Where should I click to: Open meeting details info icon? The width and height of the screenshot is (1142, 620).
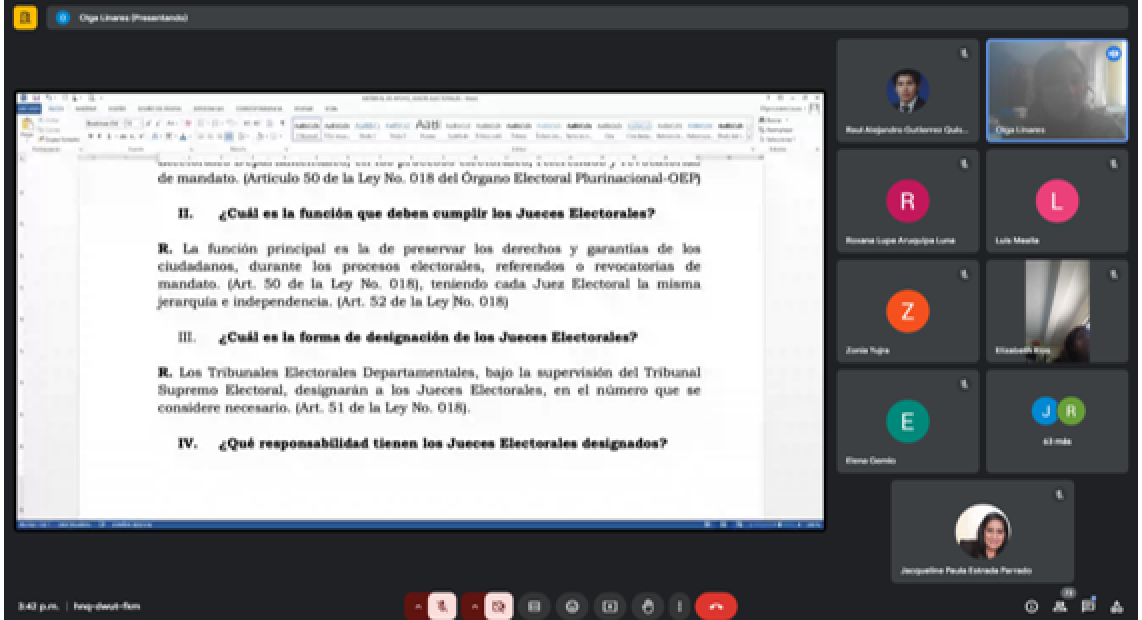1032,605
